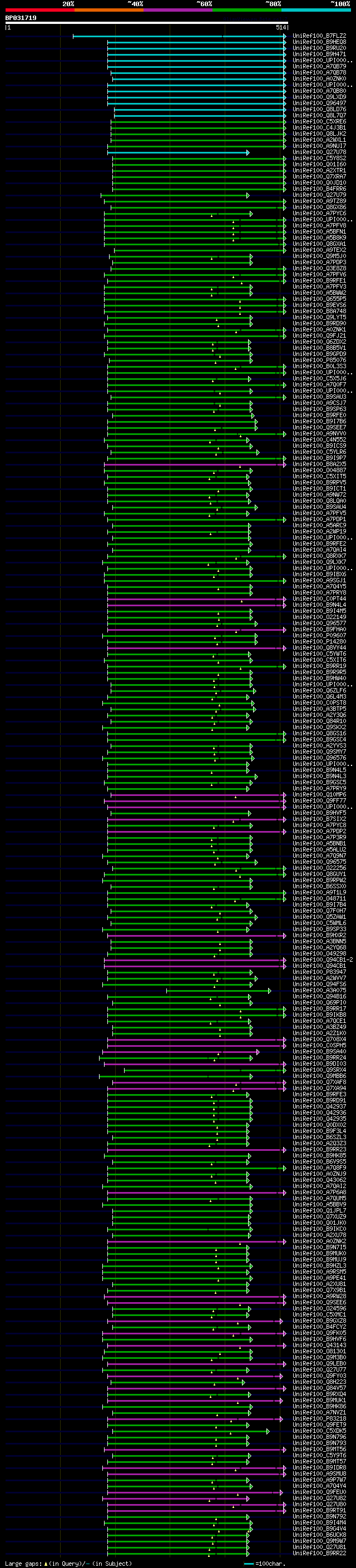This screenshot has height=1568, width=356.
Task: Click the UniRef100_B9RFE1 label
Action: [319, 280]
